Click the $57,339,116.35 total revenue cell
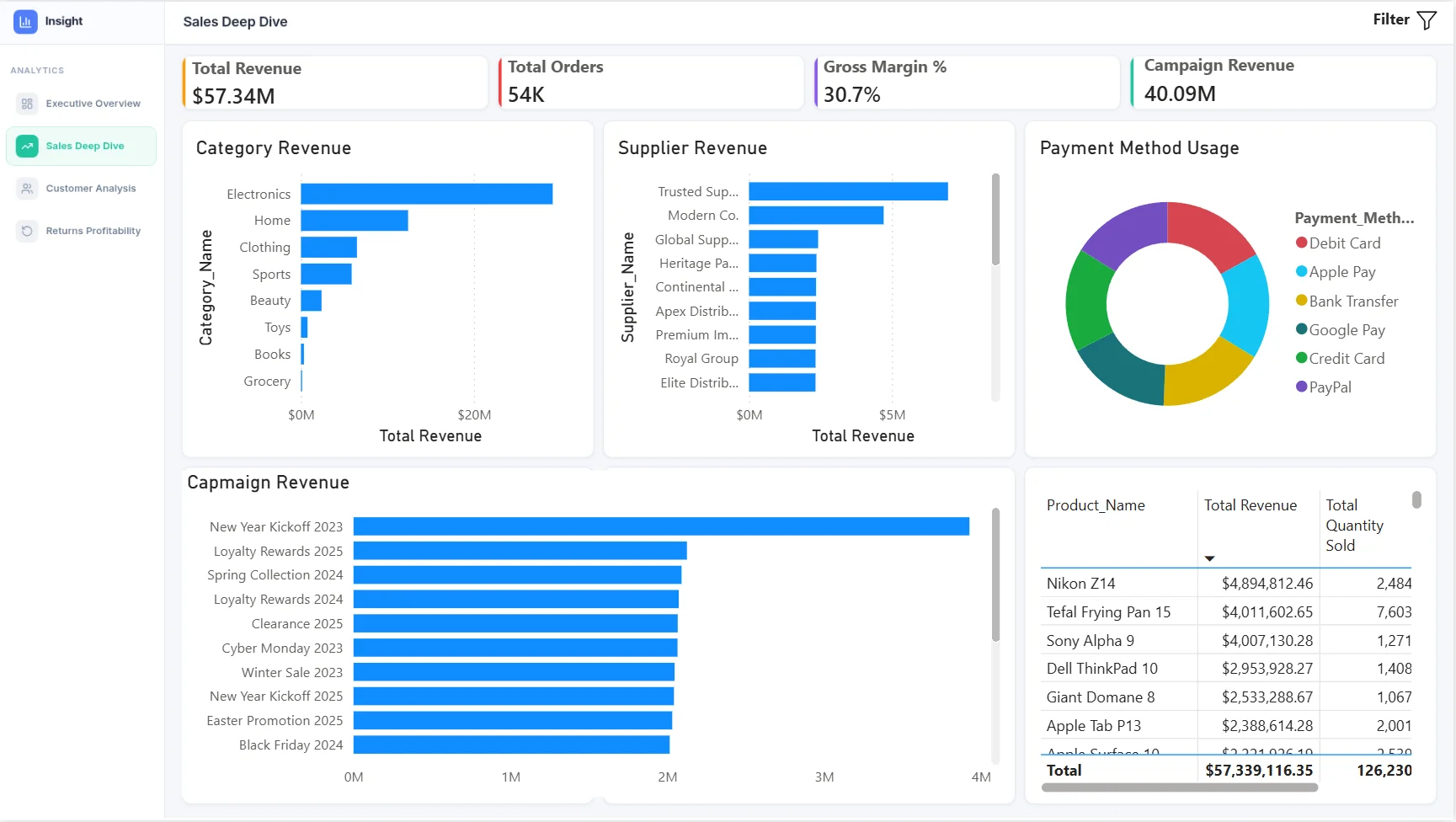 [1258, 770]
